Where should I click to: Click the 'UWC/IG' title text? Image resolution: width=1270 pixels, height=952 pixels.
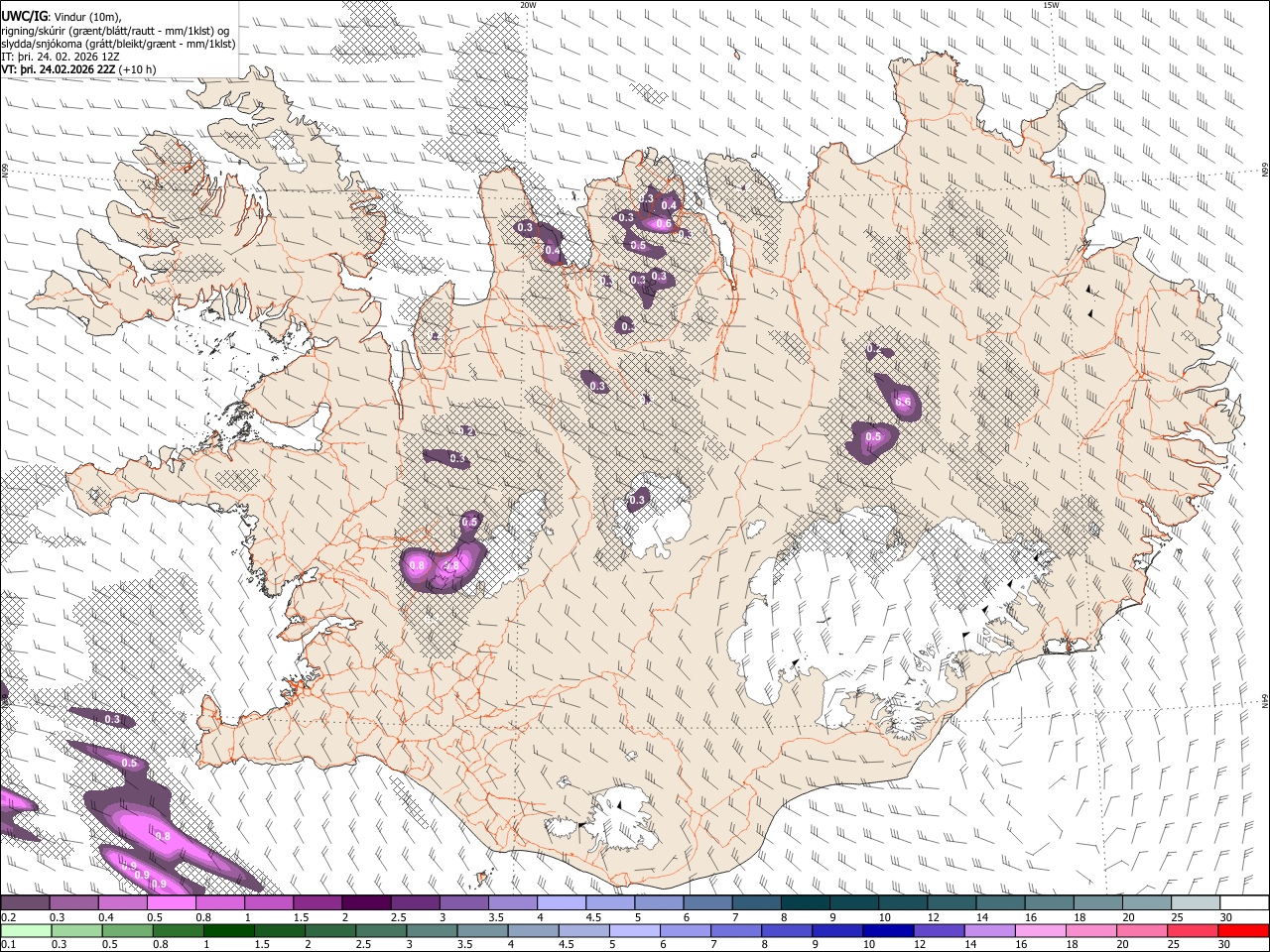click(x=24, y=16)
